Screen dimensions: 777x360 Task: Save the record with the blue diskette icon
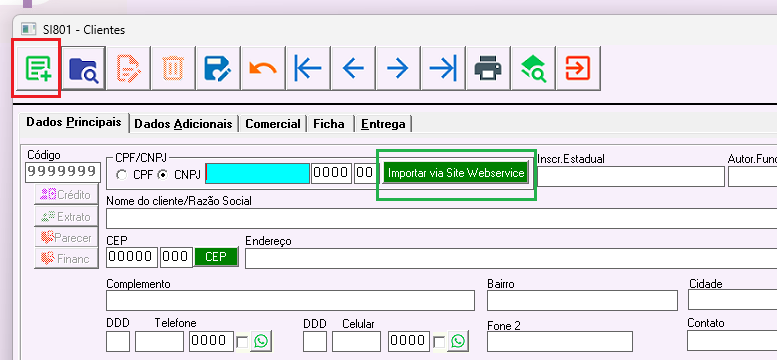point(218,68)
